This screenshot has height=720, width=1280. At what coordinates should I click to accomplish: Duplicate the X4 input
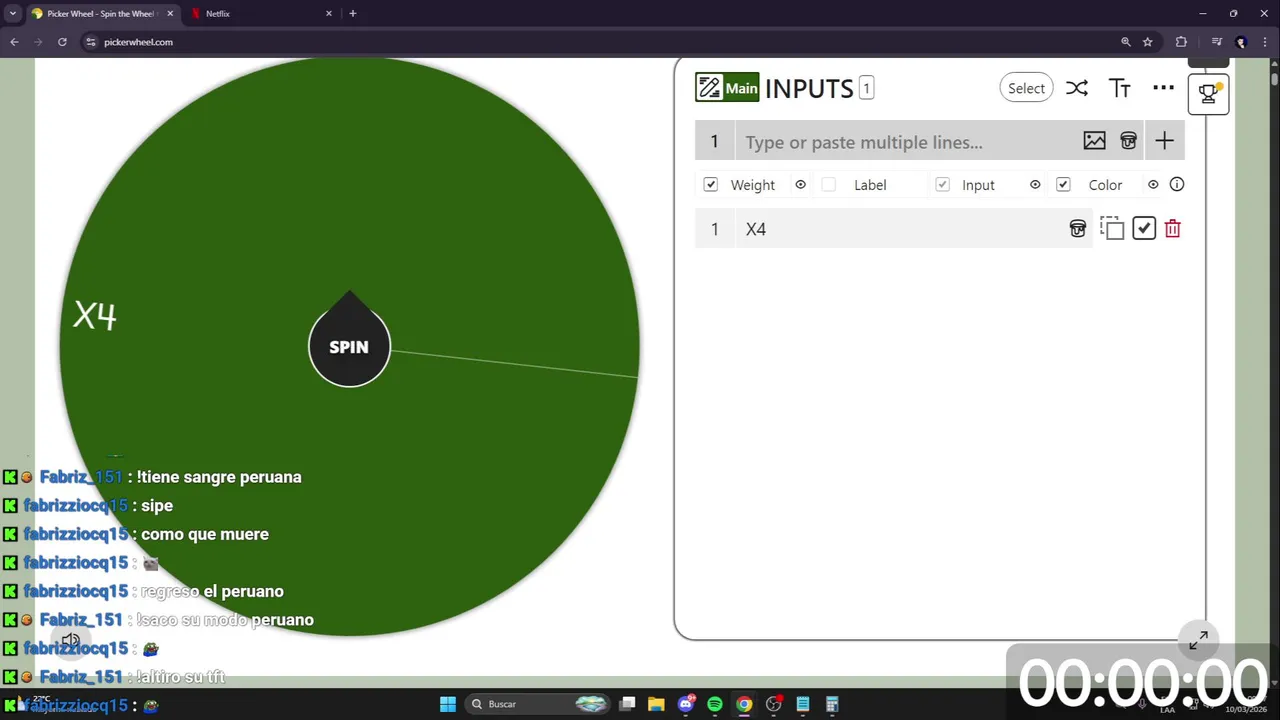1112,229
